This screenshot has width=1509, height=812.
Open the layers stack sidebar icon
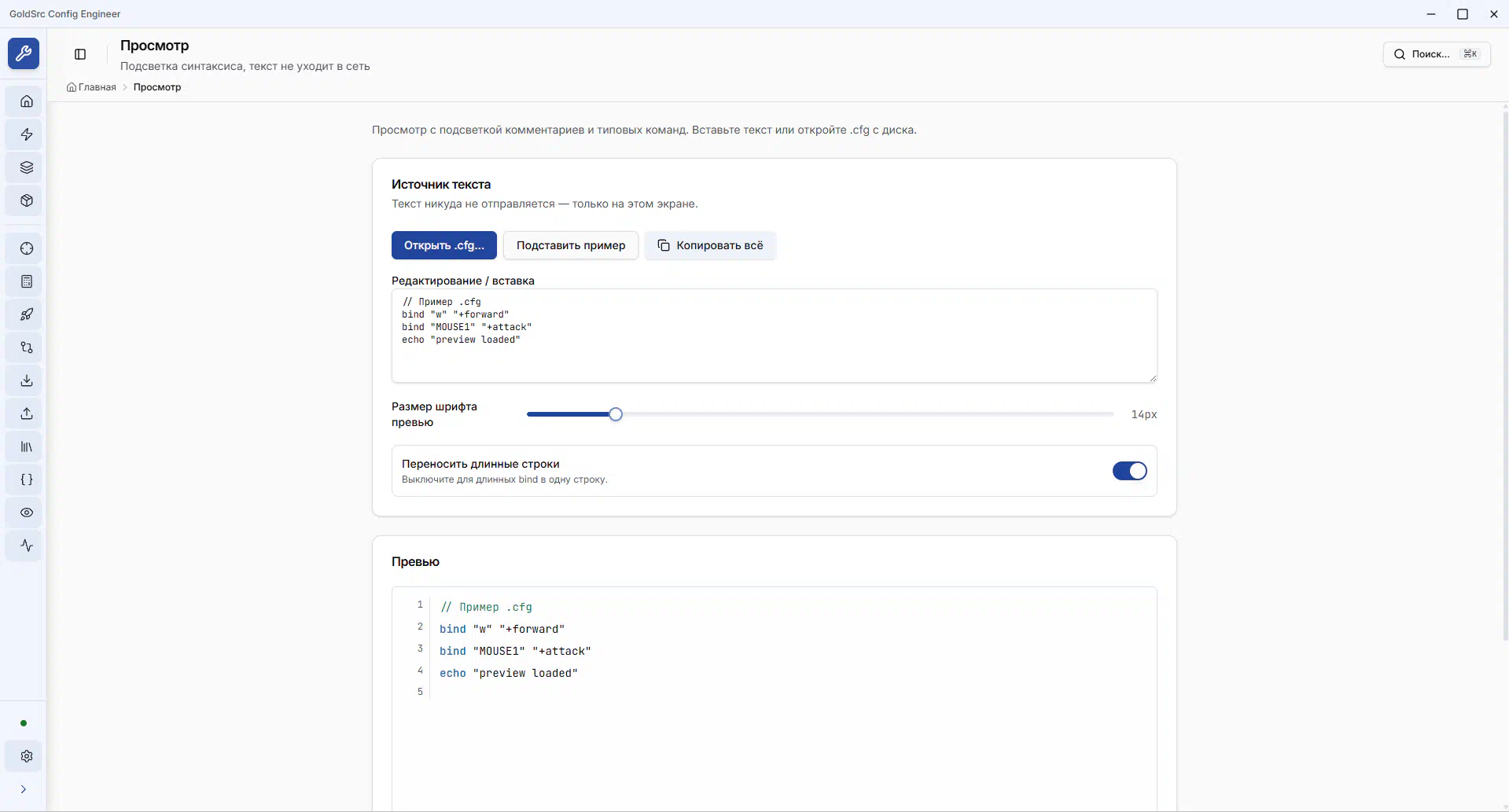click(x=27, y=167)
